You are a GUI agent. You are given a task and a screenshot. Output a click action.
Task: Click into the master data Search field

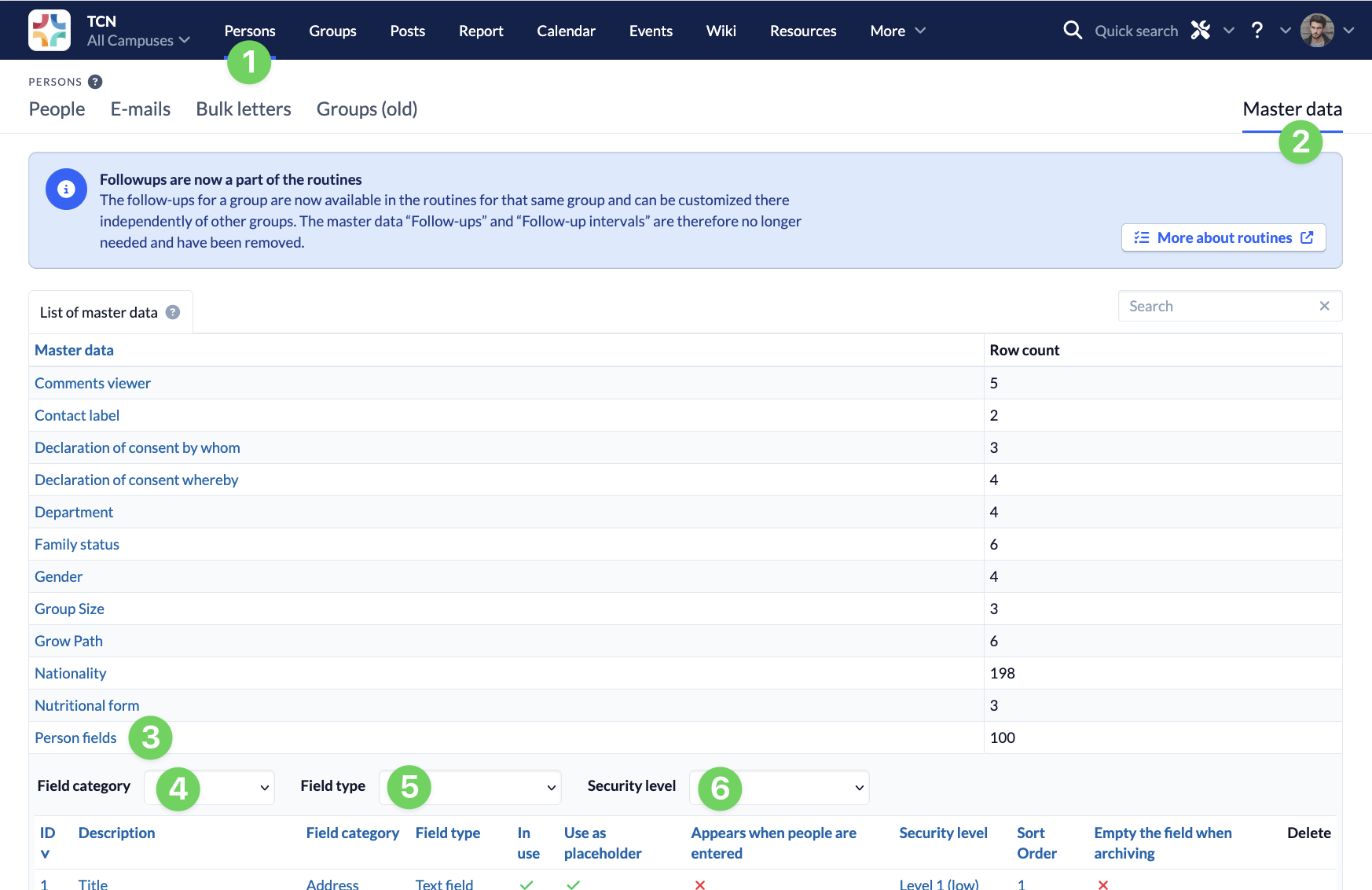point(1218,306)
